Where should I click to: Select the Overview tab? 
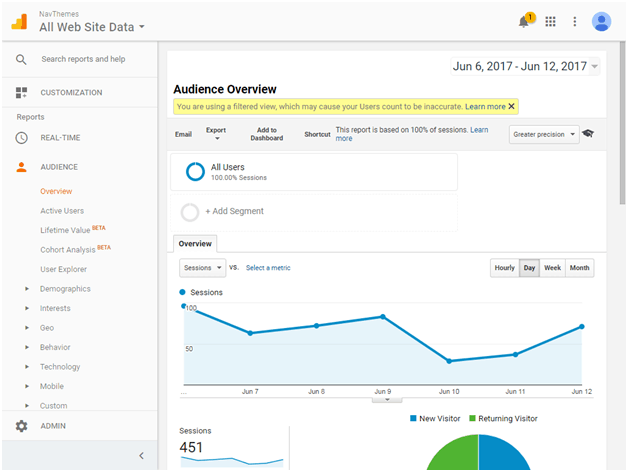click(195, 244)
